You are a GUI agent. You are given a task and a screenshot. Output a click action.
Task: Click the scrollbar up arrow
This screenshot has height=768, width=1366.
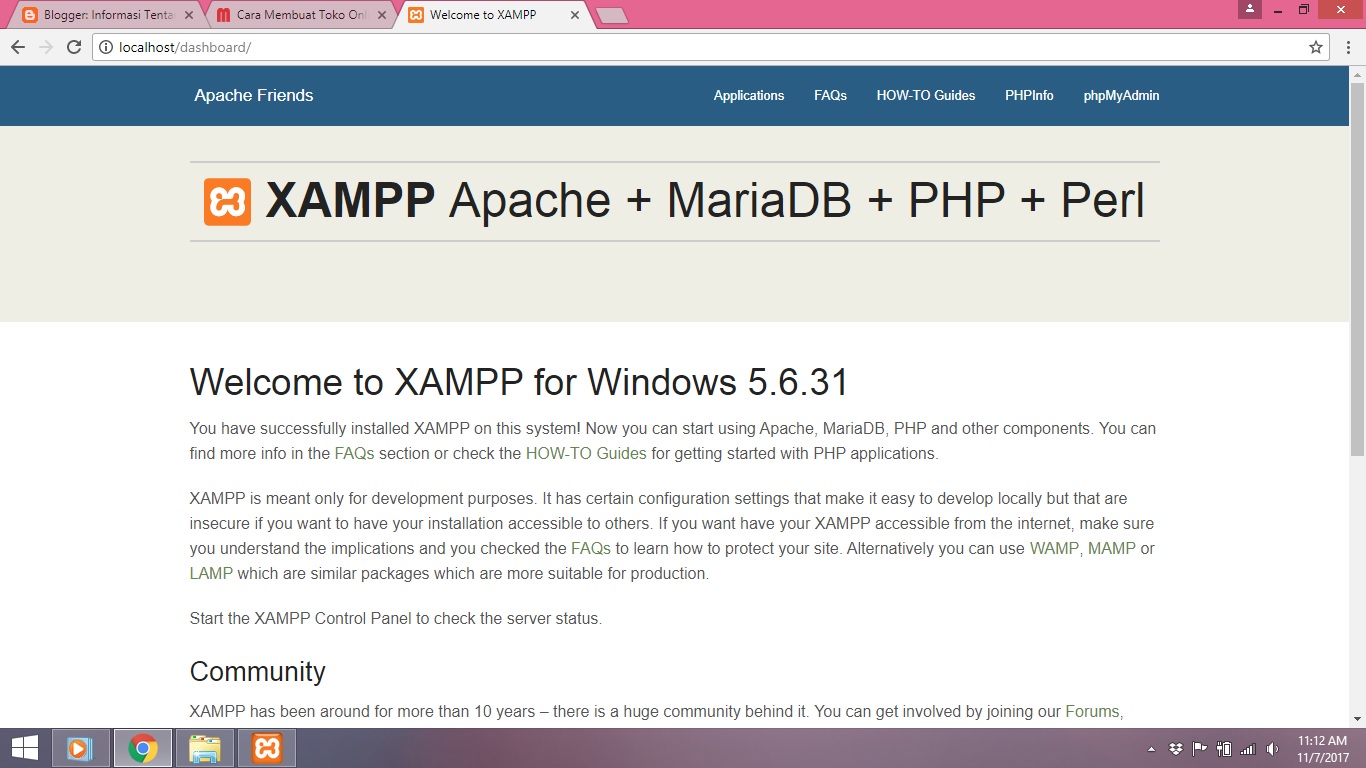pyautogui.click(x=1358, y=72)
